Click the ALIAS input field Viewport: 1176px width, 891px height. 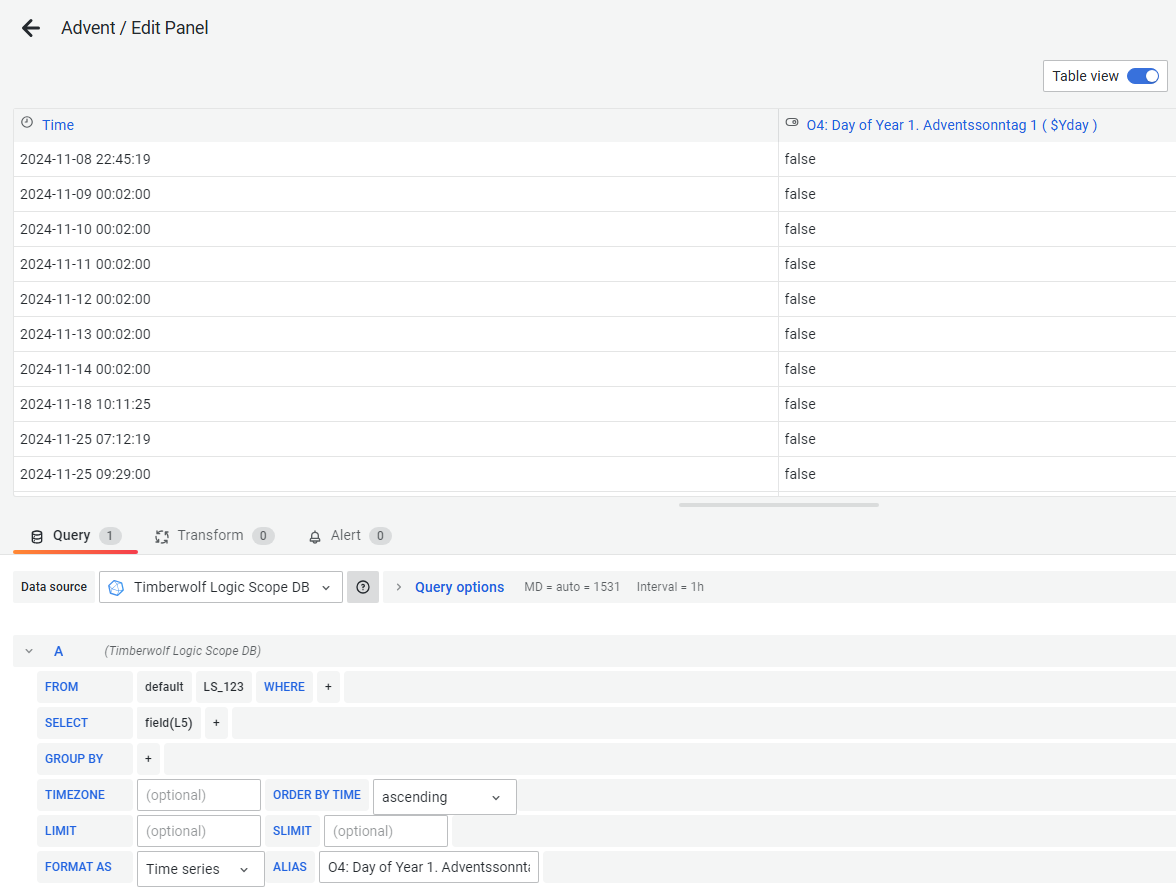click(x=429, y=867)
